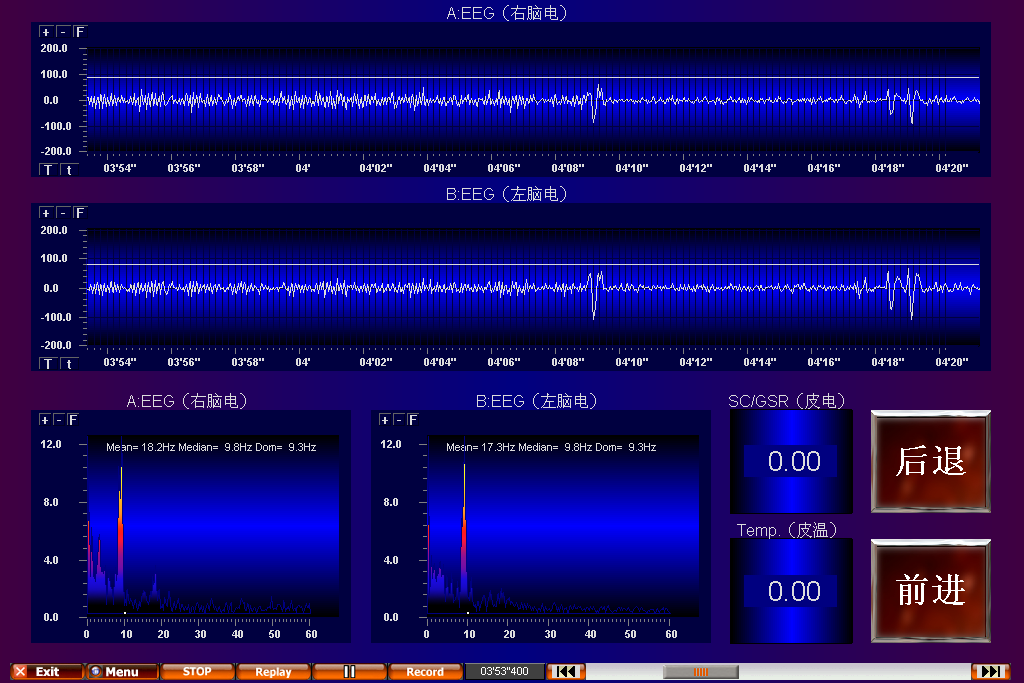Click the plus icon on the right brain spectrum chart

pos(44,420)
